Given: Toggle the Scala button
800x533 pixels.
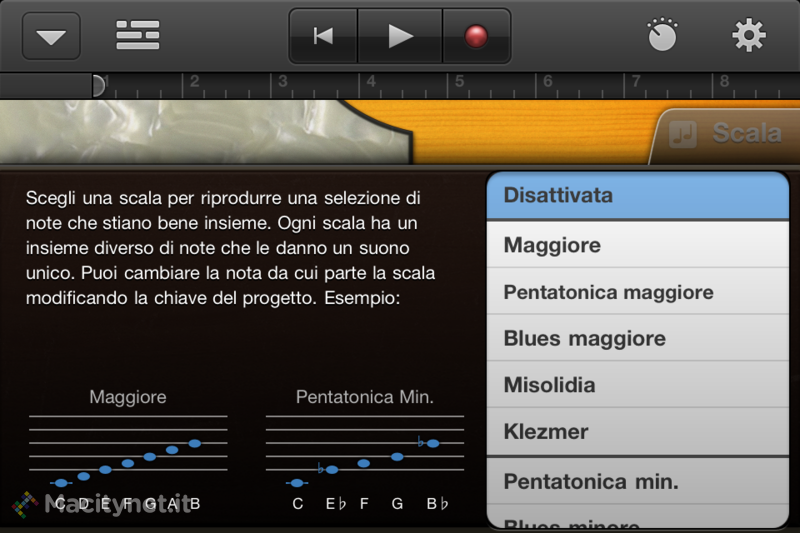Looking at the screenshot, I should coord(724,134).
